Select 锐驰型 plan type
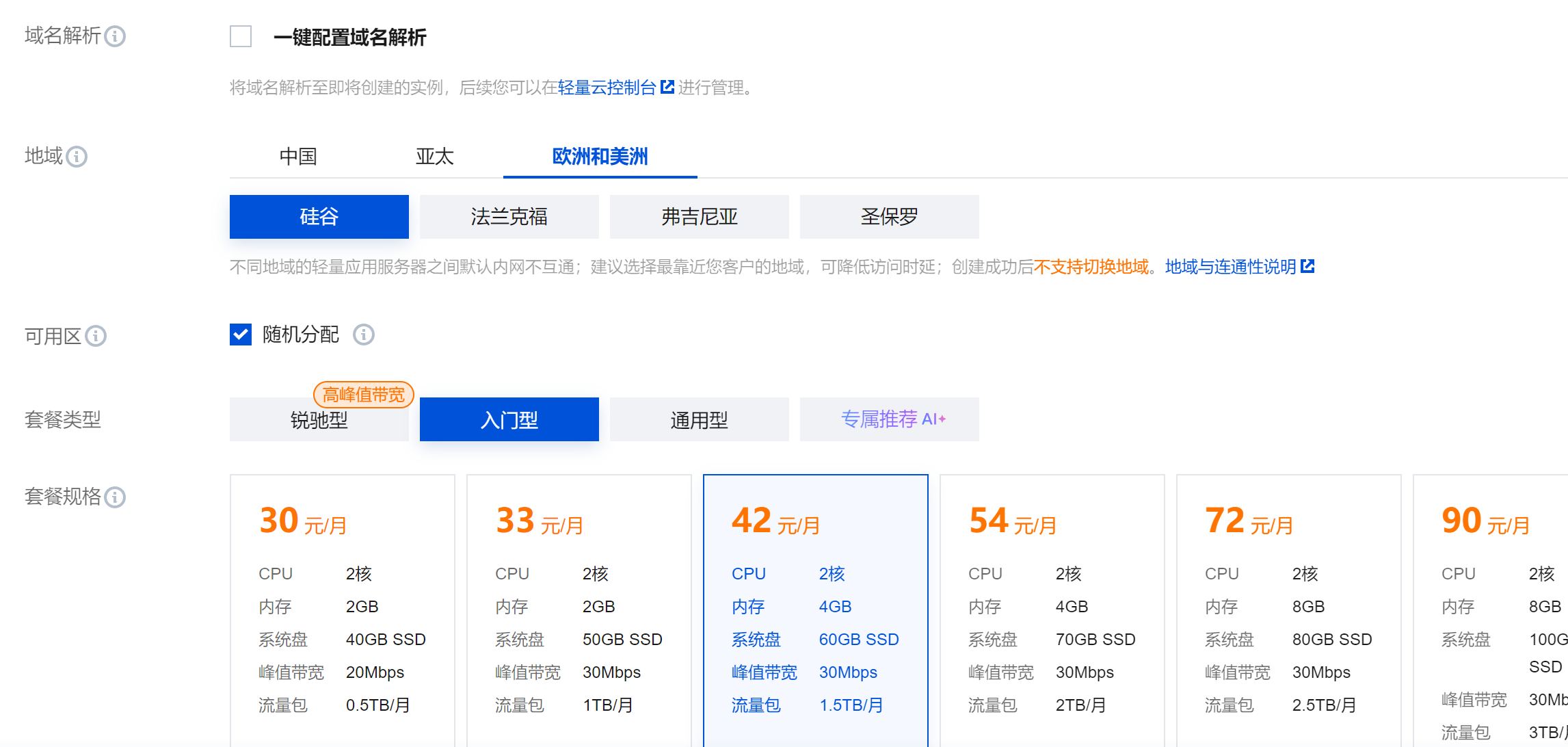 tap(319, 419)
